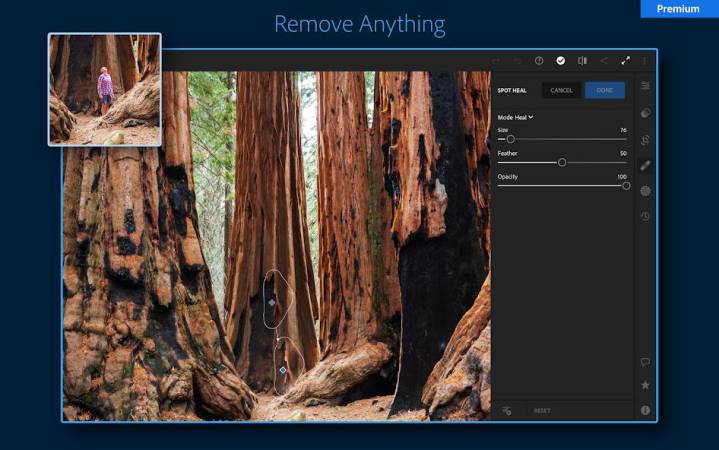Select the Masking circle tool

(x=645, y=190)
